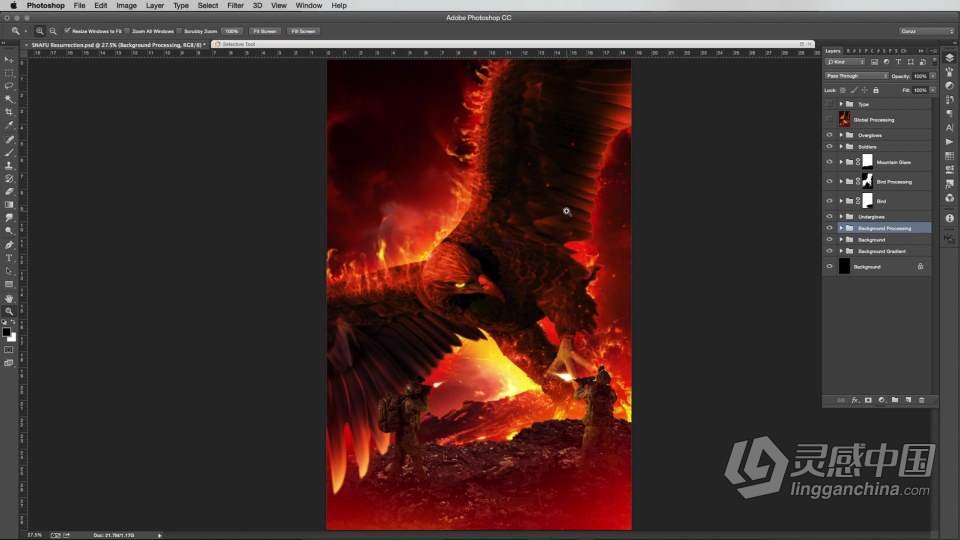Click the foreground color swatch
960x540 pixels.
6,332
